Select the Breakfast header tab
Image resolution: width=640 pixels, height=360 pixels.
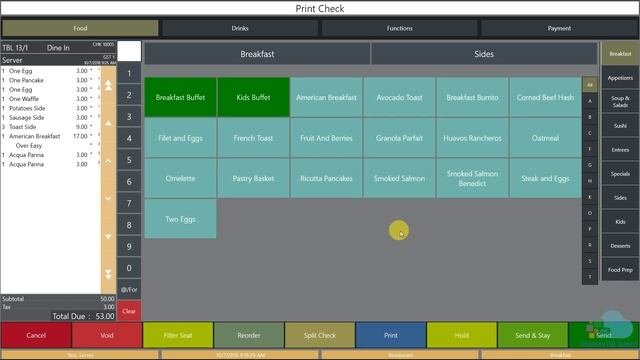pyautogui.click(x=257, y=54)
